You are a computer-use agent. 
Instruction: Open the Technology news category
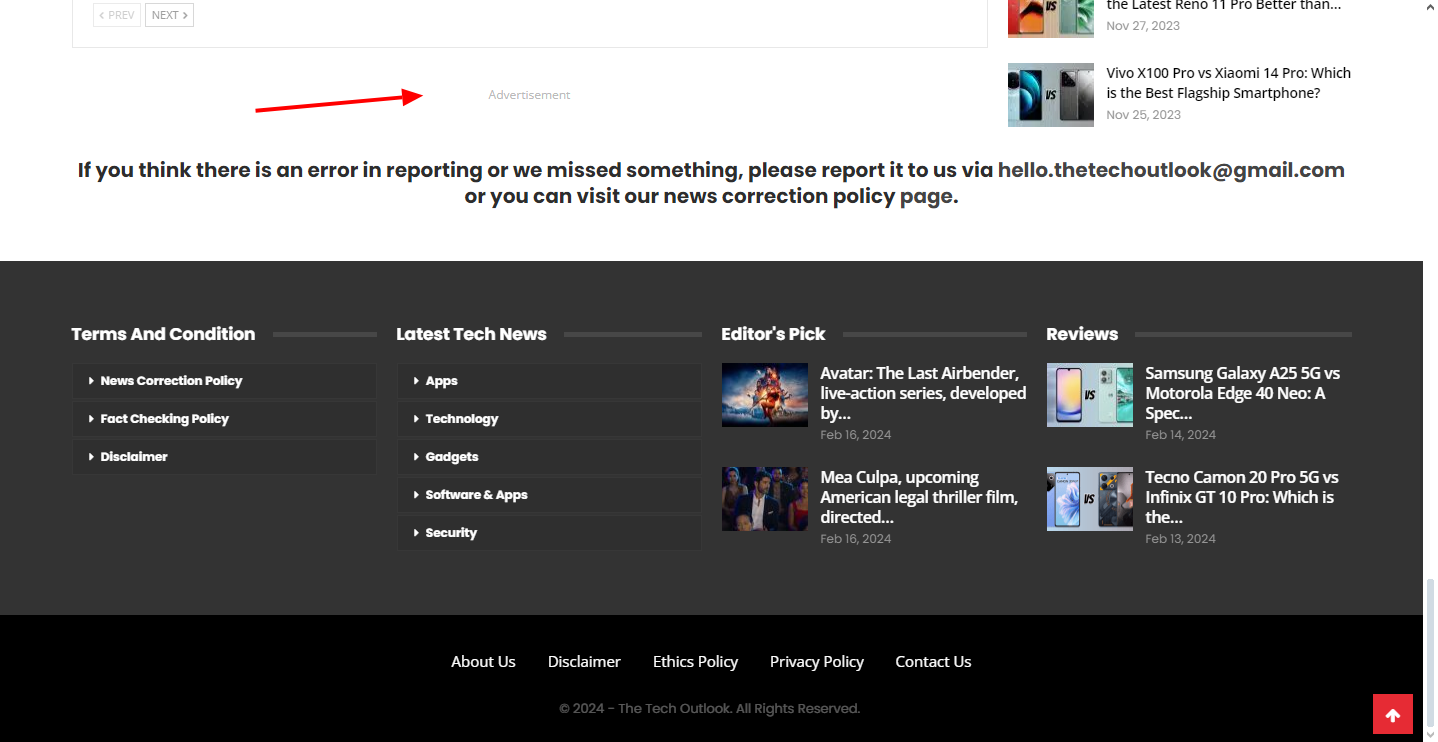pyautogui.click(x=461, y=419)
